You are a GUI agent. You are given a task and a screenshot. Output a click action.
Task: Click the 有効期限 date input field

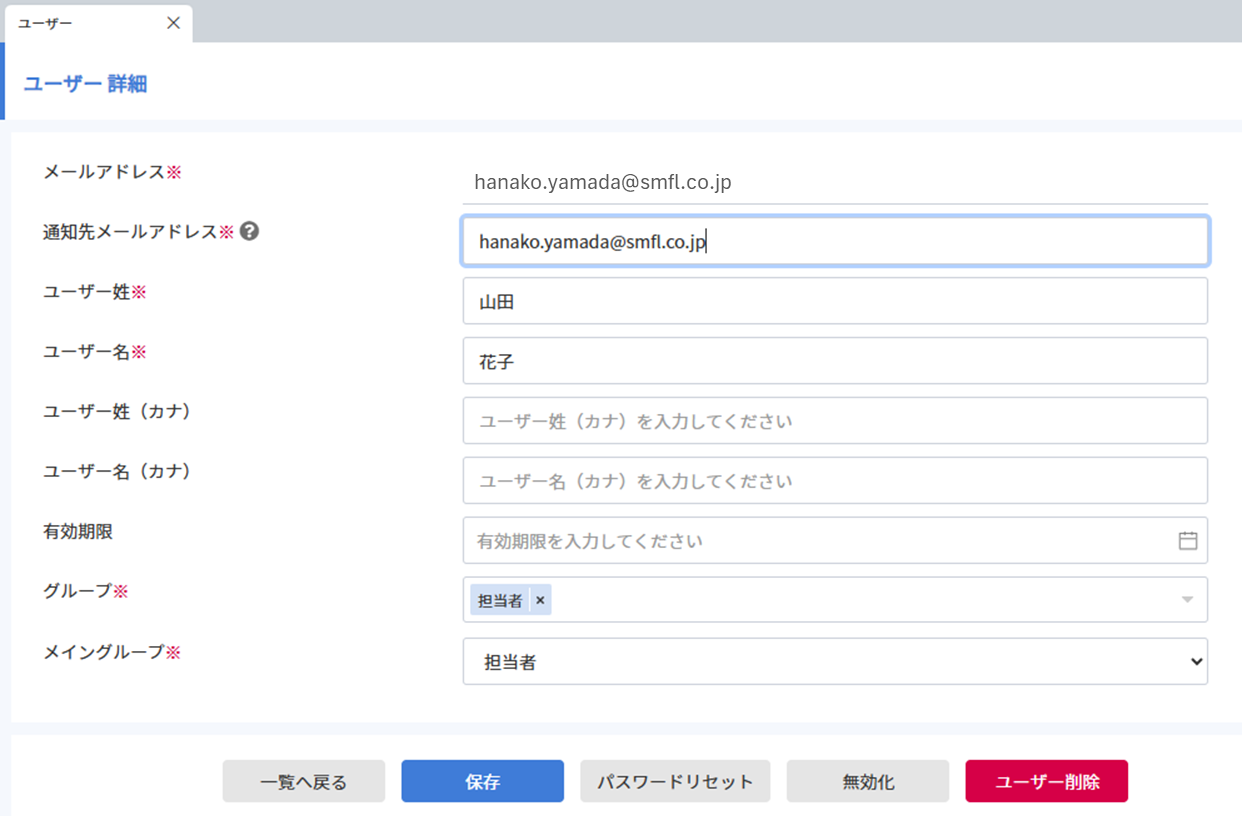pyautogui.click(x=835, y=541)
